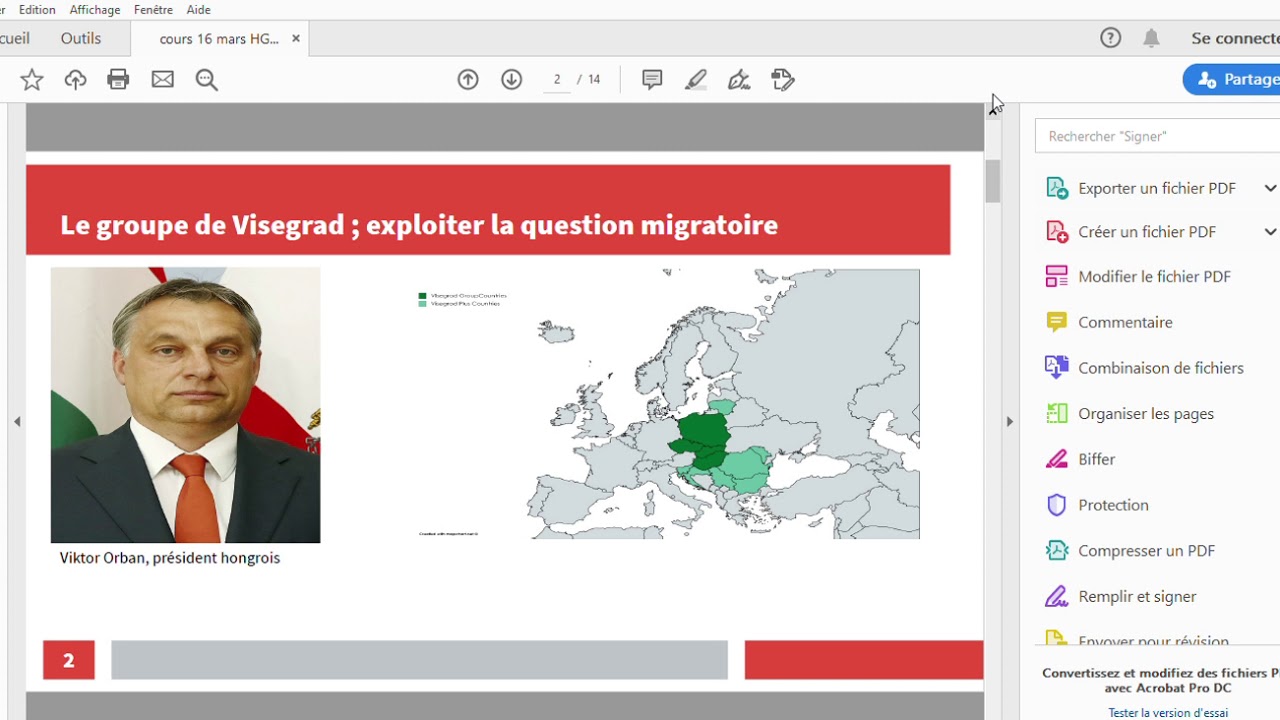Viewport: 1280px width, 720px height.
Task: Click the document vertical scrollbar thumb
Action: click(992, 182)
